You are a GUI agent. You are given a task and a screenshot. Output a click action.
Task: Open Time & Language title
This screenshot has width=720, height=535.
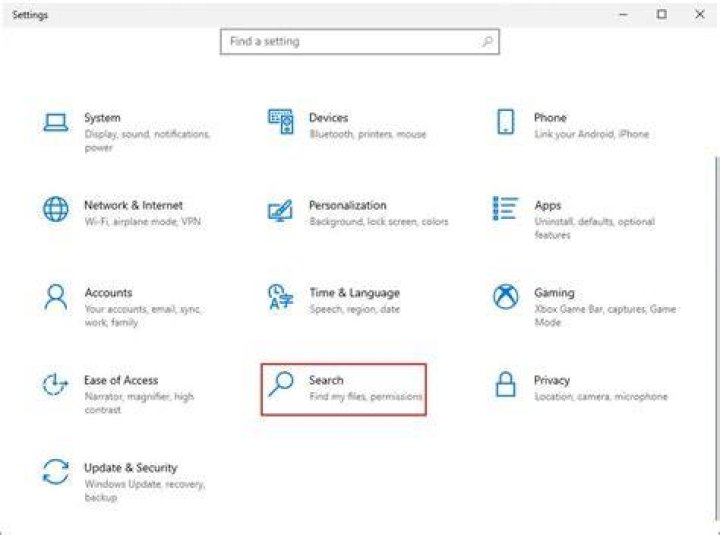[354, 293]
